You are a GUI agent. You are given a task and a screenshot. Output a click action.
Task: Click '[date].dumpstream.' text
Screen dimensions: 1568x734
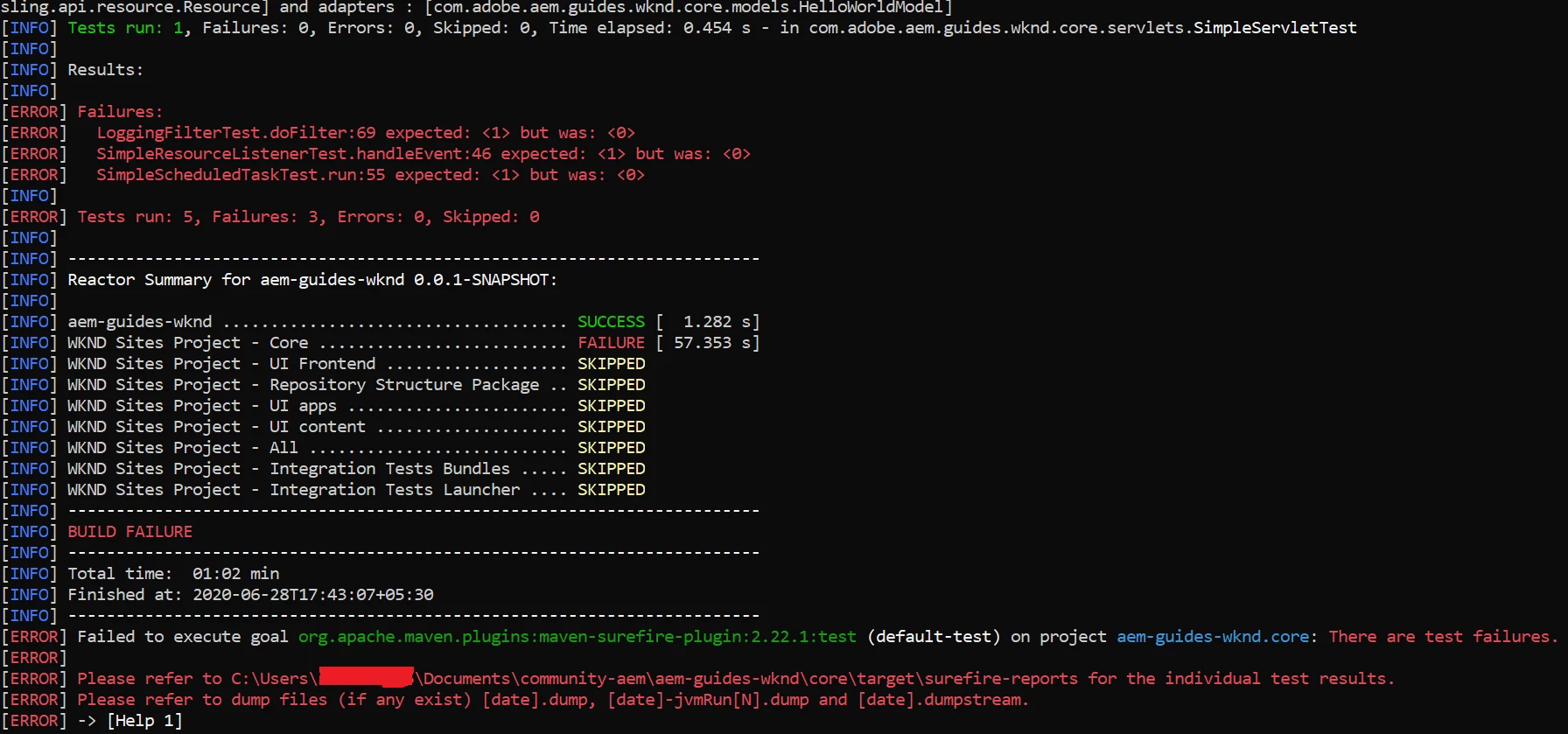[x=943, y=700]
